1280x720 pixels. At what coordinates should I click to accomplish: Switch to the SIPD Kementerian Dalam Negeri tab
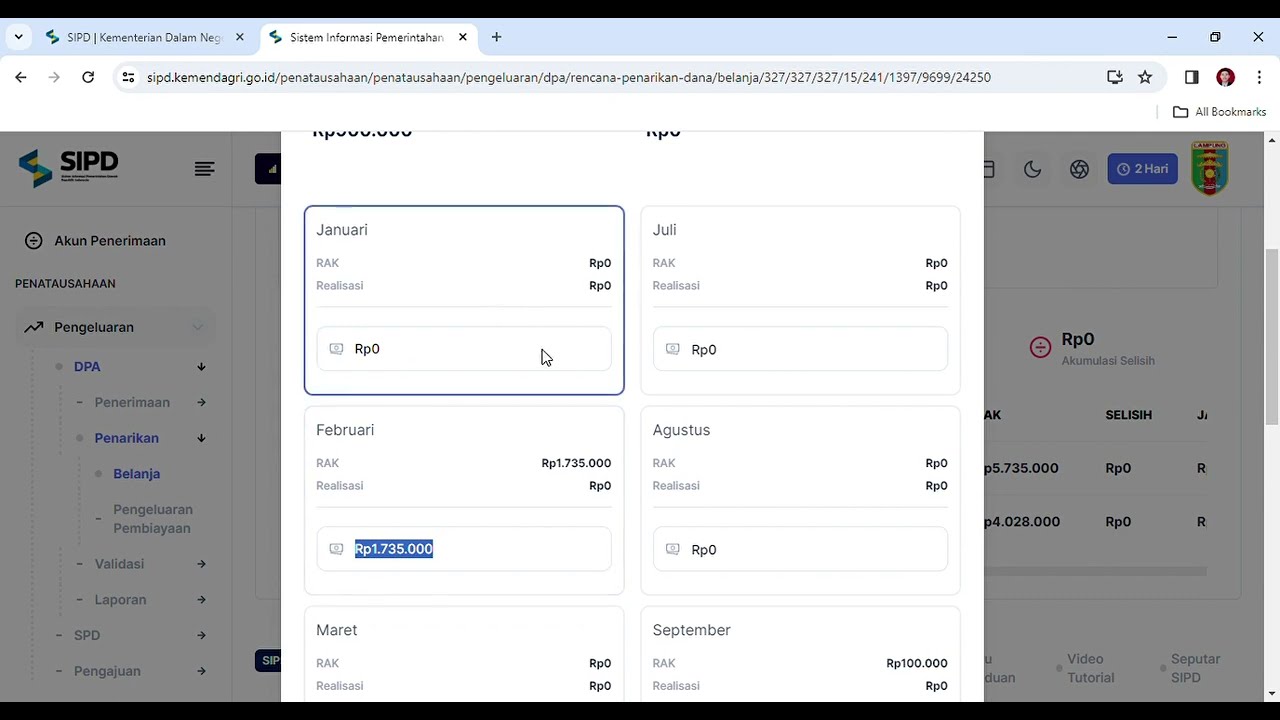click(143, 37)
